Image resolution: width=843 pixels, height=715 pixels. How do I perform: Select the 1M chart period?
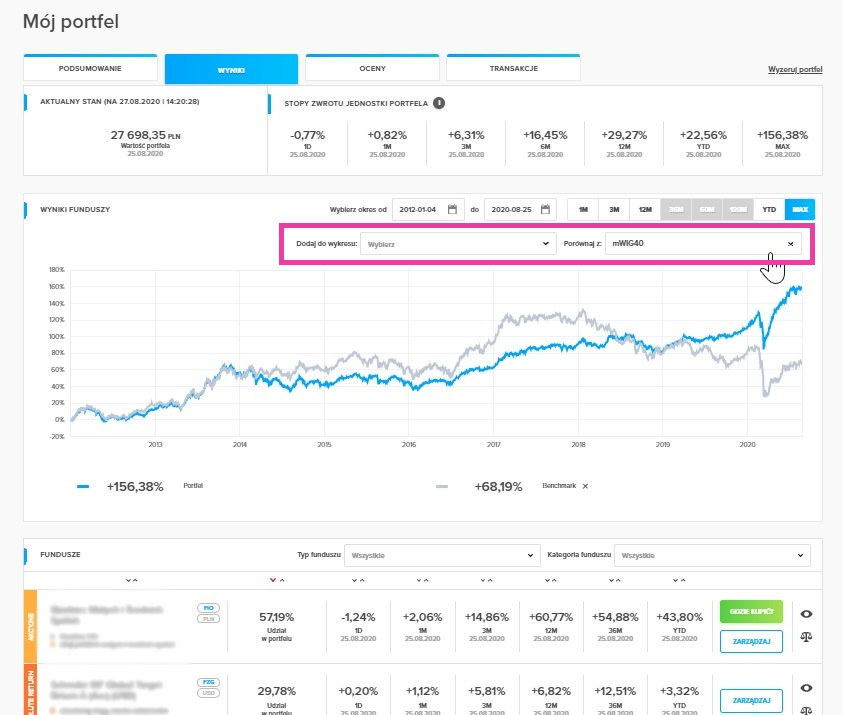point(583,210)
